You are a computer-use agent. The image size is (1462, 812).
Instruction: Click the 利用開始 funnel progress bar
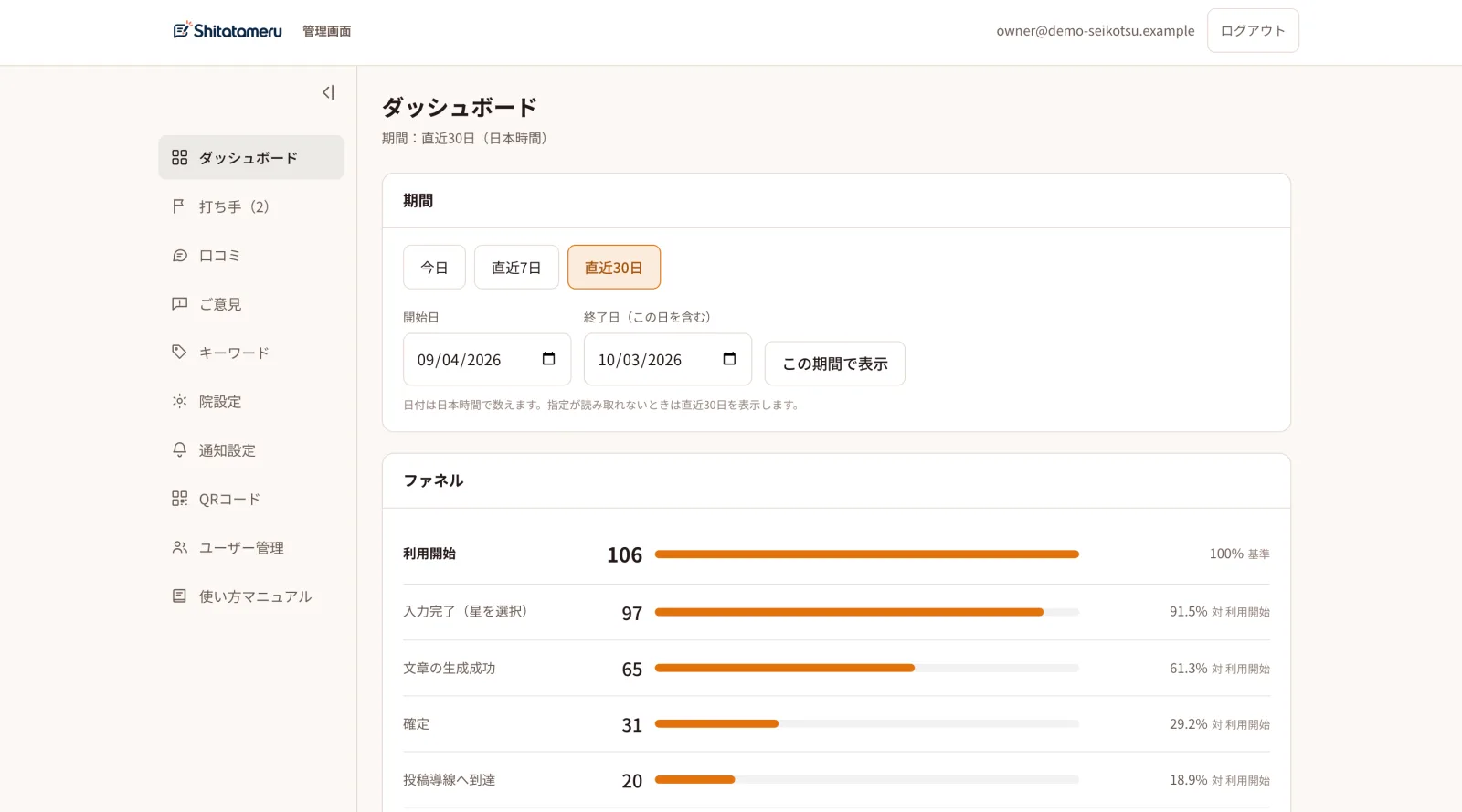867,554
